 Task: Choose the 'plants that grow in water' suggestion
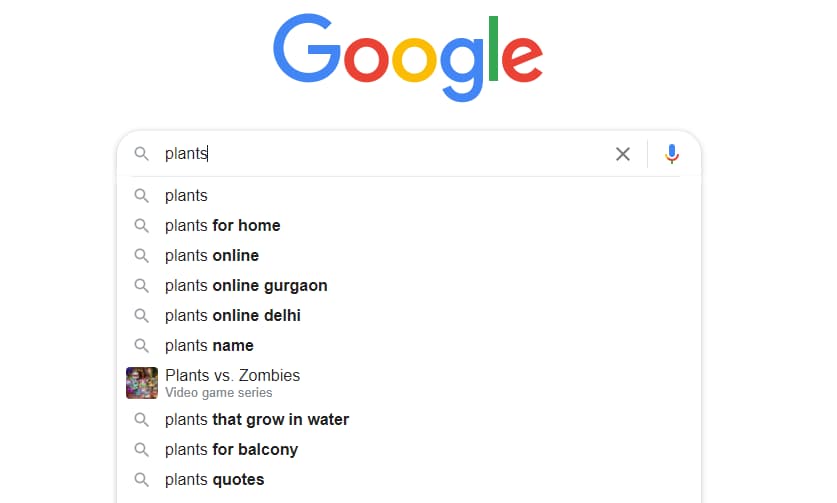pos(409,419)
